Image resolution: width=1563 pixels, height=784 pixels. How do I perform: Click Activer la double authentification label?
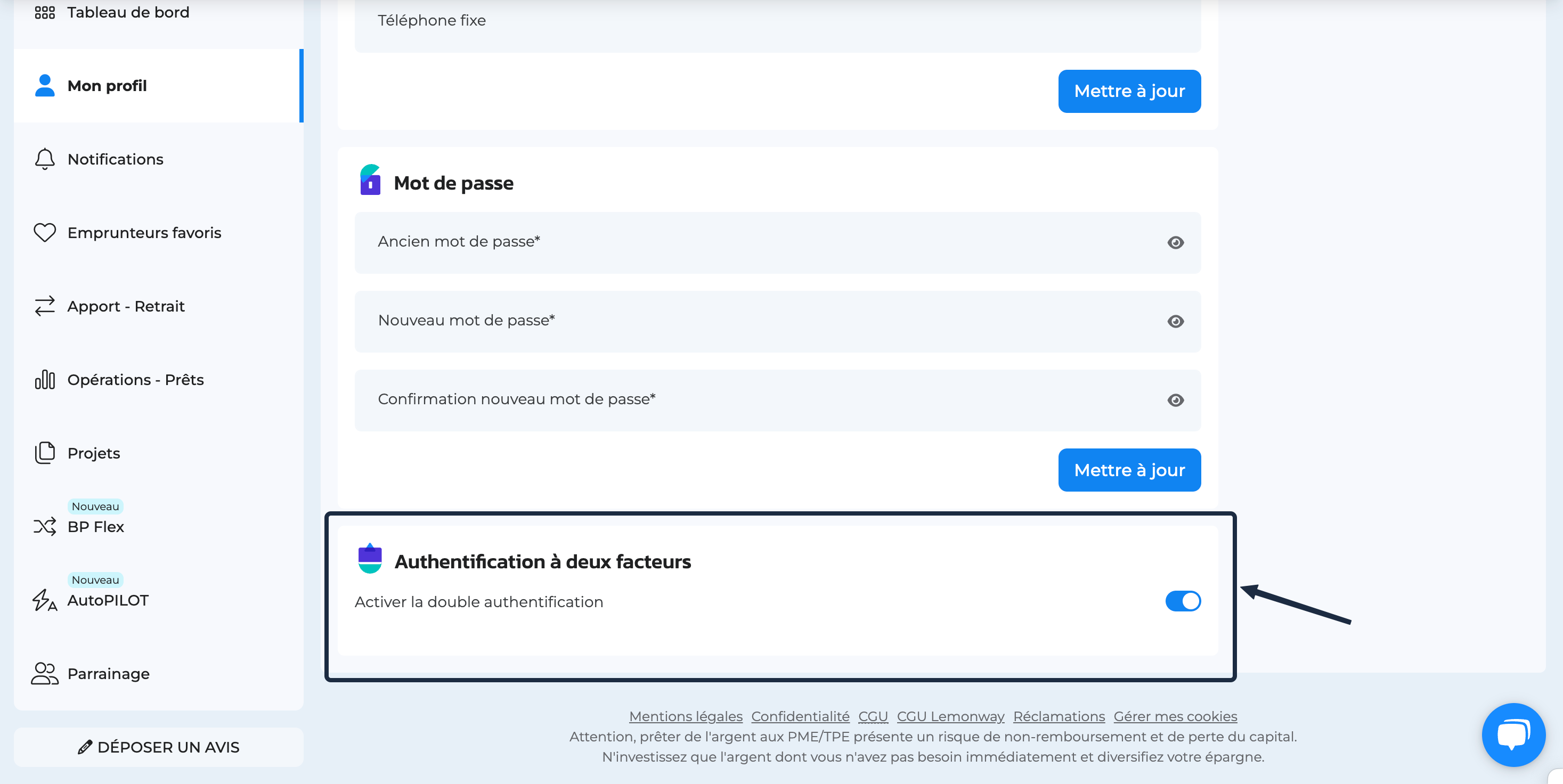click(x=479, y=602)
